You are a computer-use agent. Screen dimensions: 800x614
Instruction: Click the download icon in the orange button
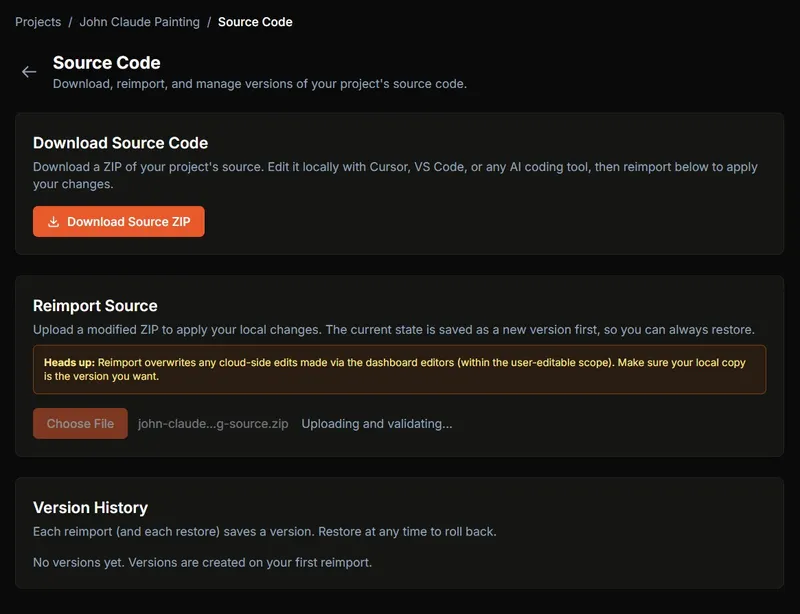[x=54, y=222]
